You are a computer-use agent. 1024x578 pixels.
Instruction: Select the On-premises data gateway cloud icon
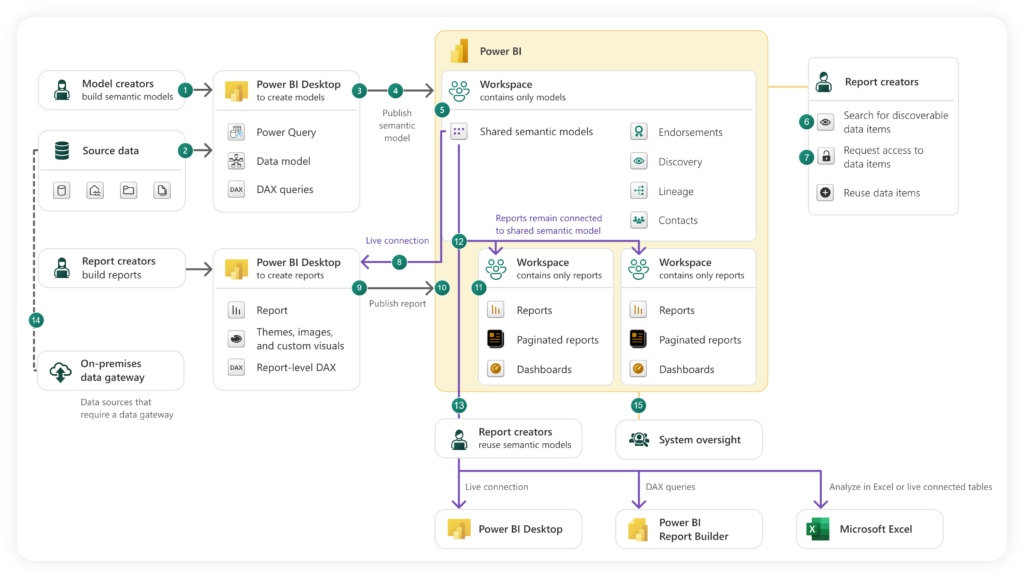pyautogui.click(x=60, y=370)
